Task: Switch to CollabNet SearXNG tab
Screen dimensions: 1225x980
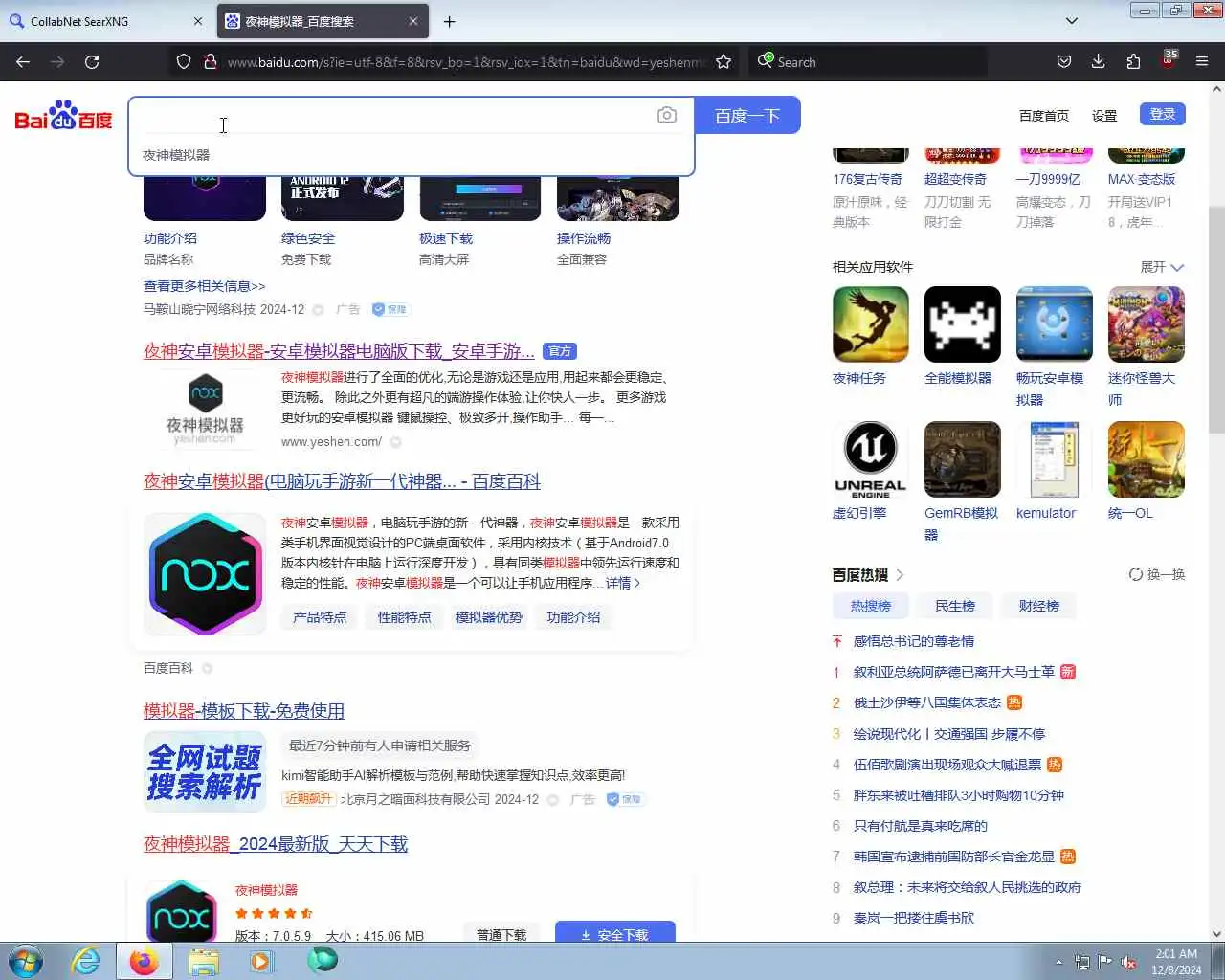Action: coord(105,21)
